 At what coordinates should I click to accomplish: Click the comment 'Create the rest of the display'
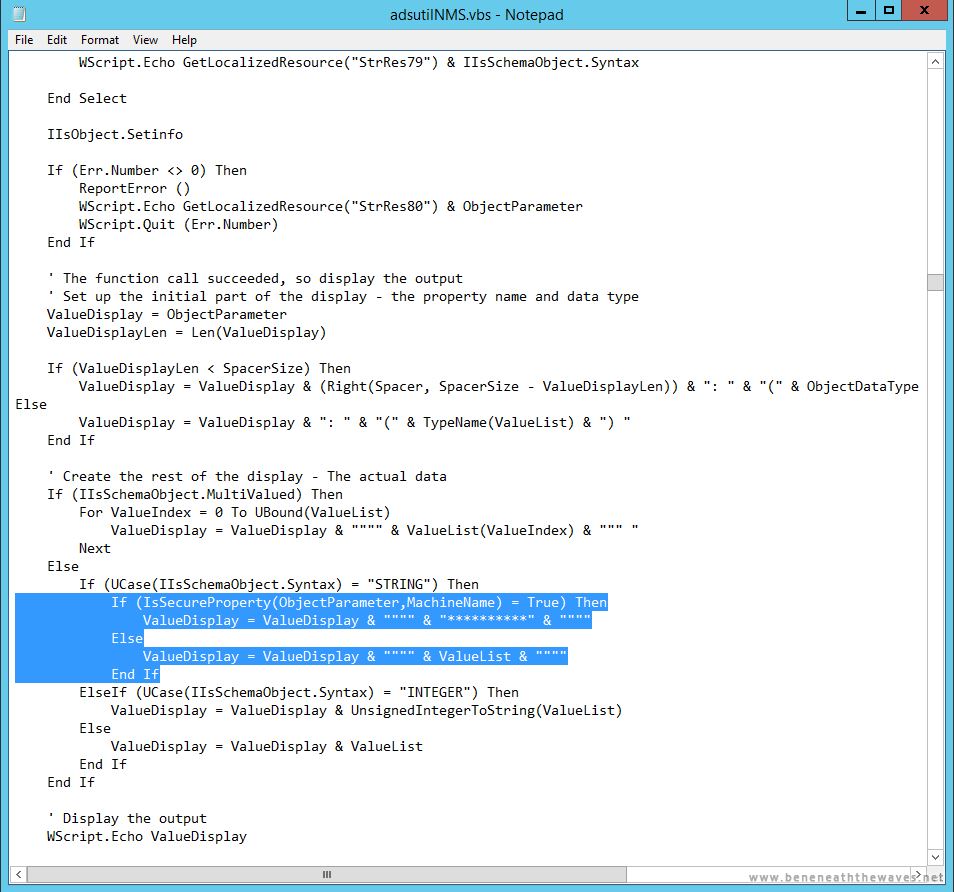tap(247, 476)
